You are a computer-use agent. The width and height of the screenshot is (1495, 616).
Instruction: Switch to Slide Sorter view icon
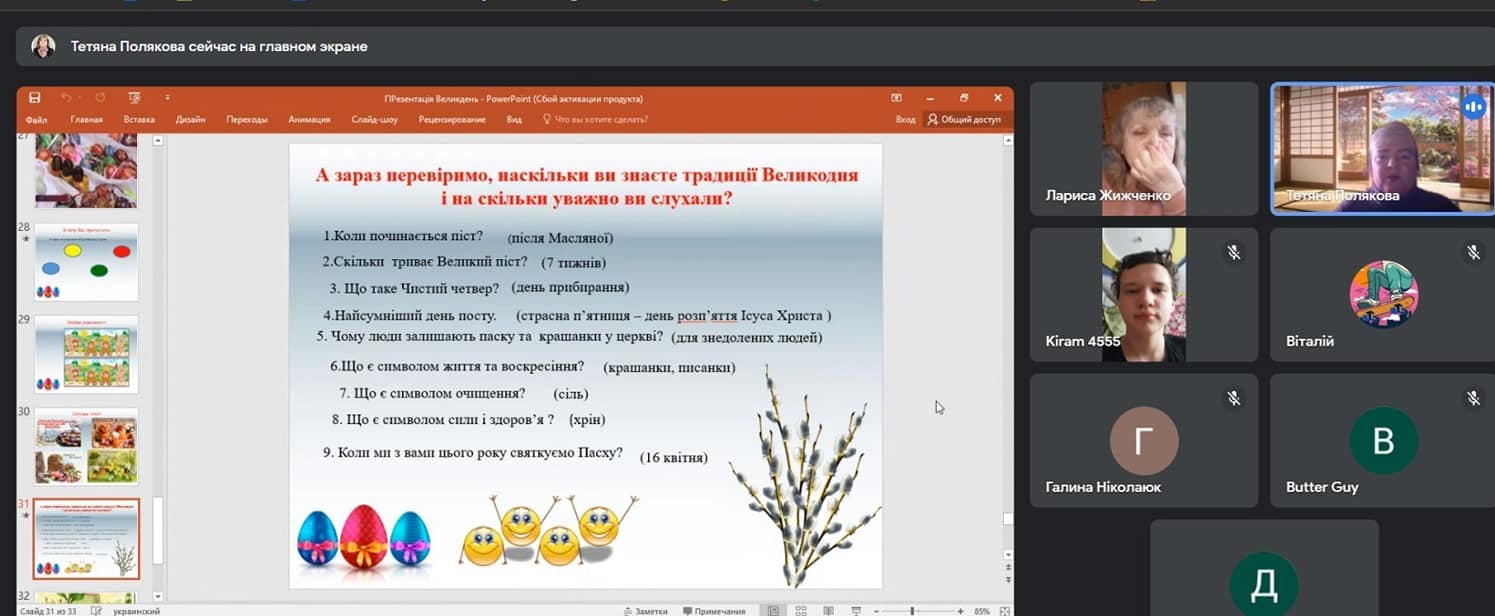(x=800, y=610)
